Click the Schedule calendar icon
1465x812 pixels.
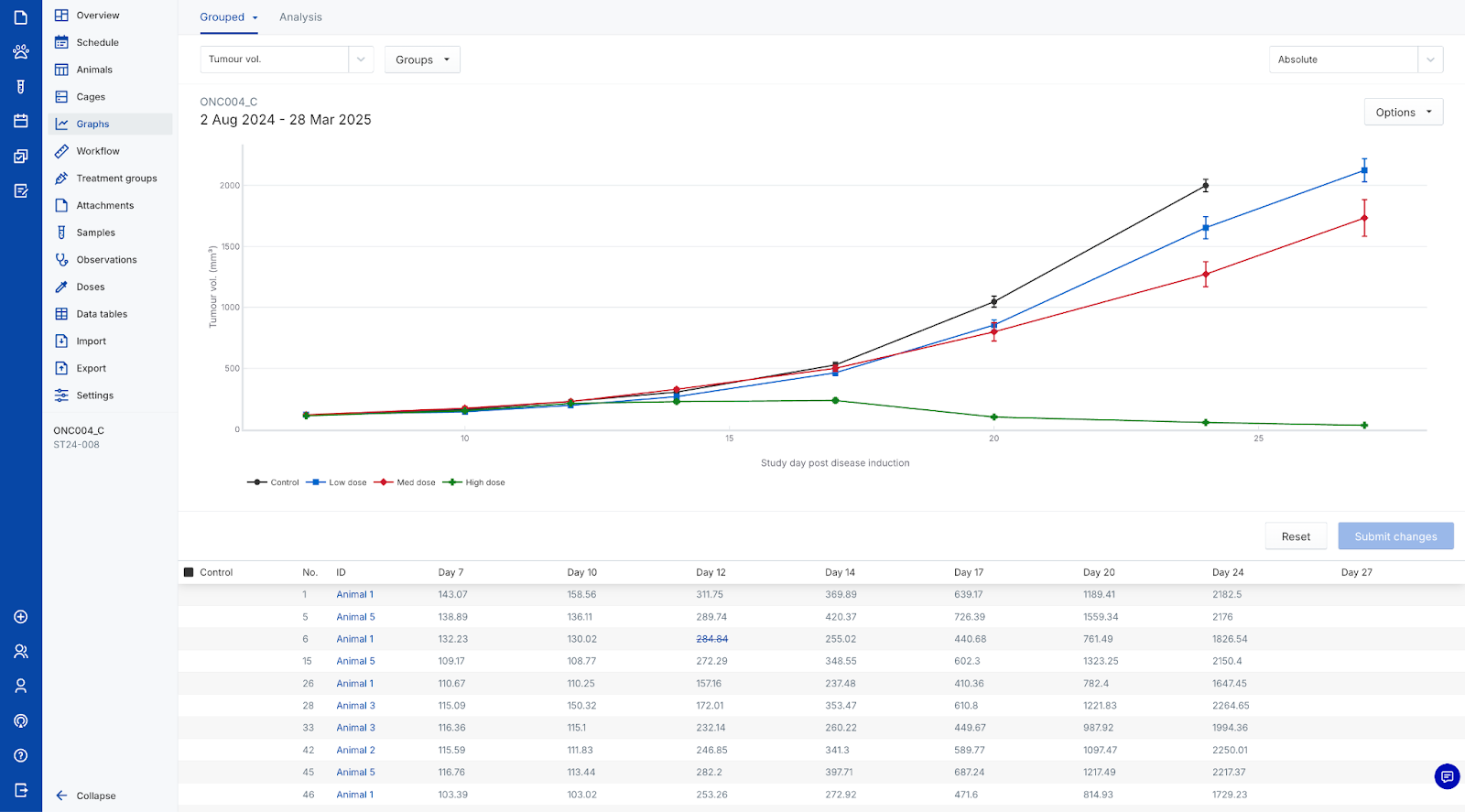click(61, 42)
